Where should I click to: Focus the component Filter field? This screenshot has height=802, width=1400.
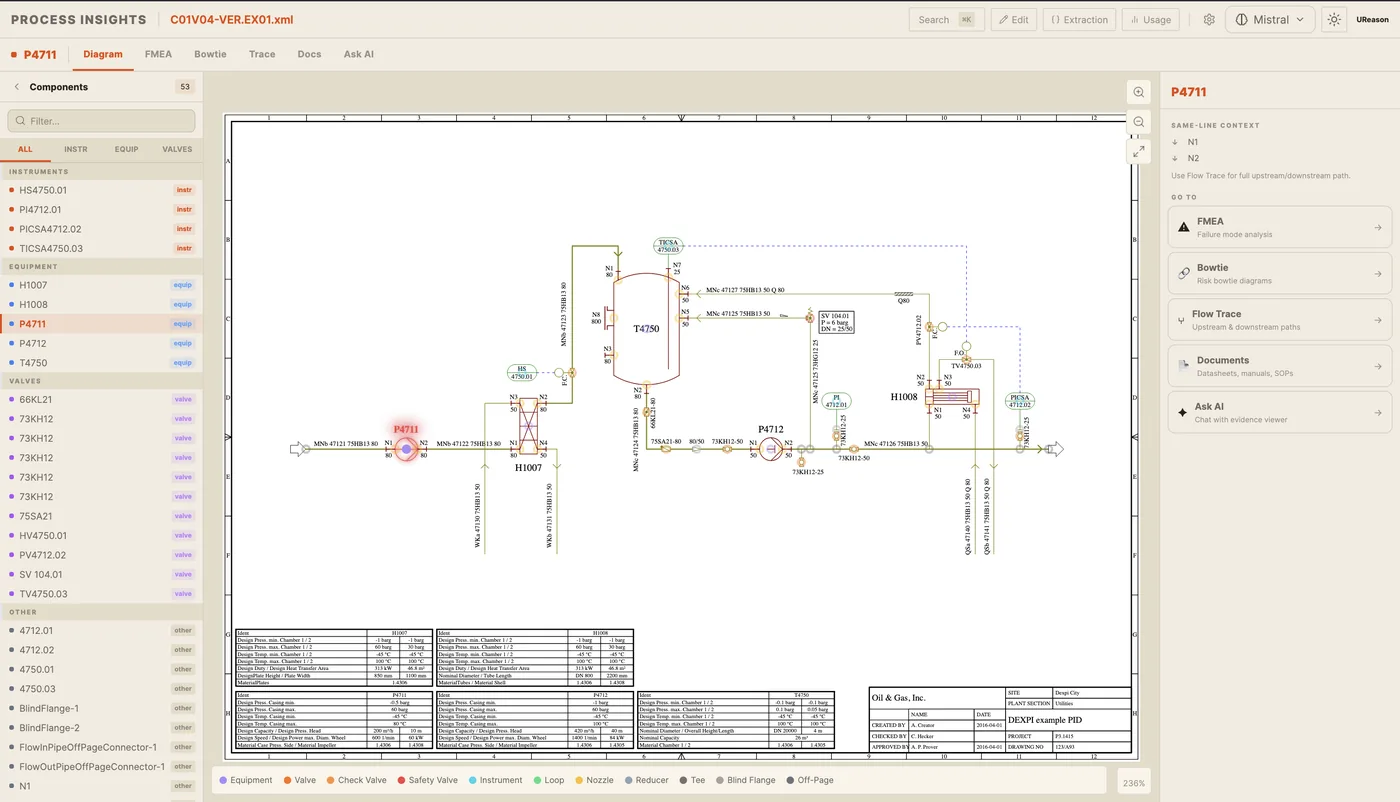101,121
